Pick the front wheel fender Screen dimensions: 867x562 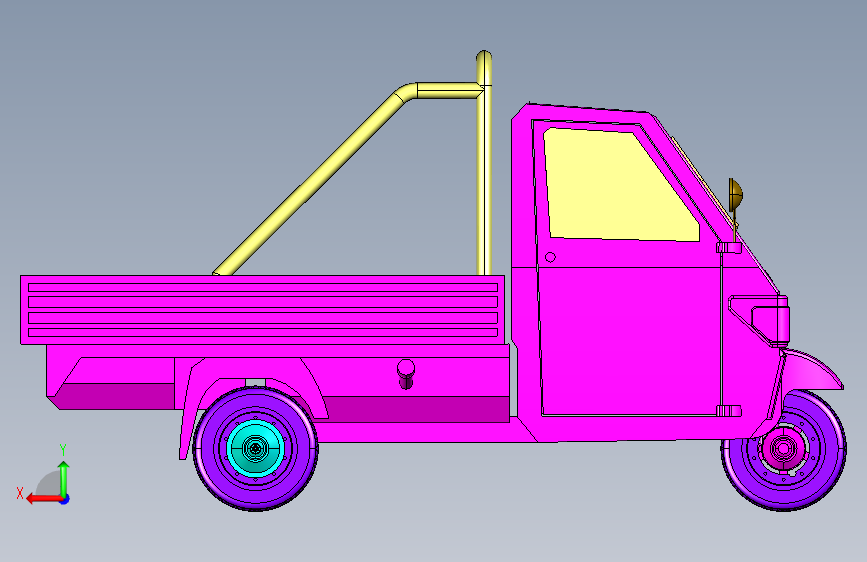point(813,370)
